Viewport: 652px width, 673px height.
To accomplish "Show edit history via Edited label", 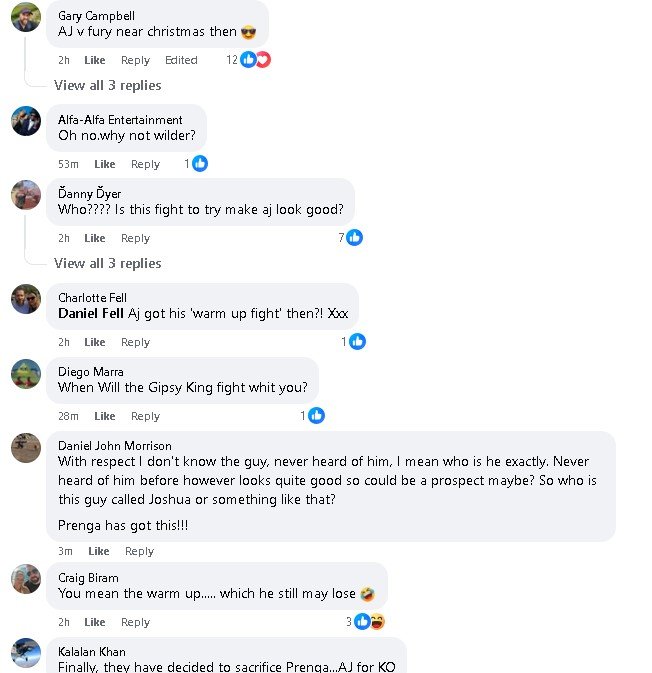I will click(181, 60).
